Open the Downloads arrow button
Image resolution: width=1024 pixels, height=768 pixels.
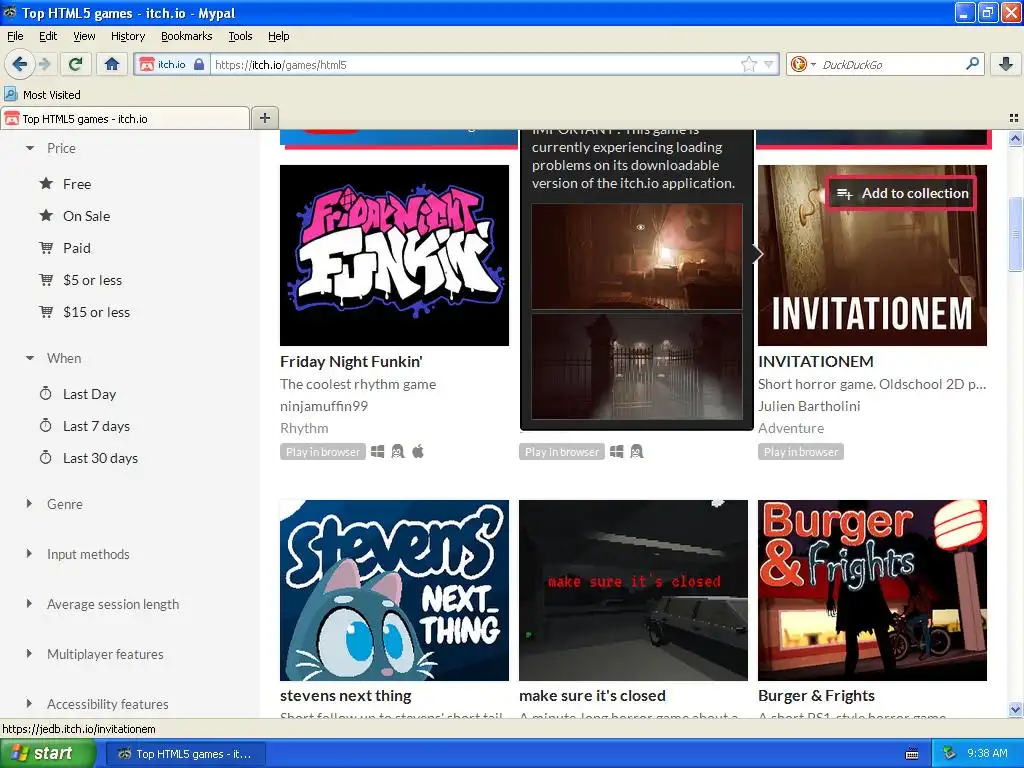(1006, 64)
